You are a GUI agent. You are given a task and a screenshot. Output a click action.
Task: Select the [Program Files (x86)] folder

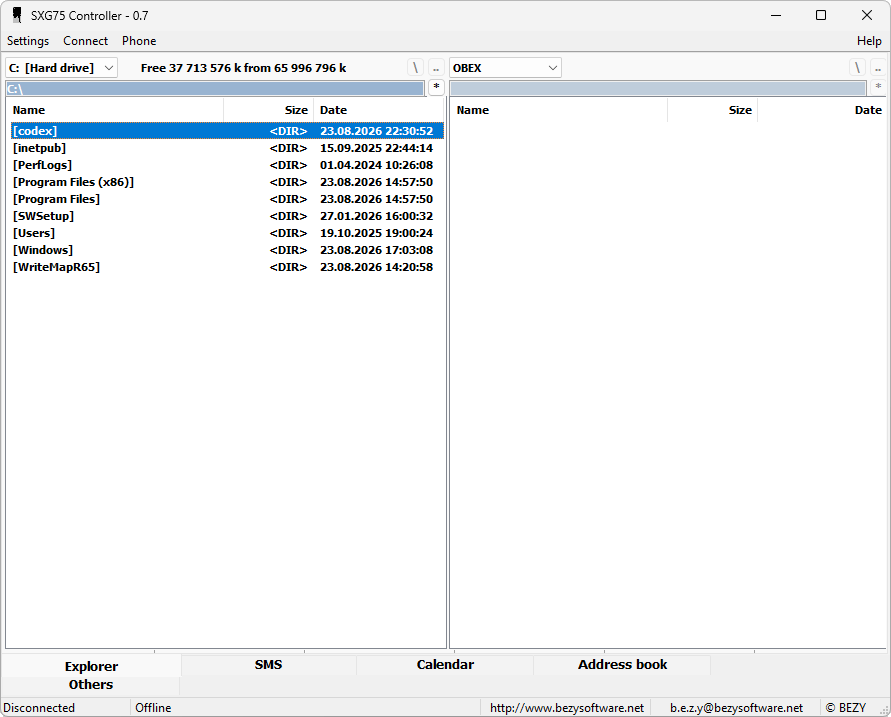227,182
